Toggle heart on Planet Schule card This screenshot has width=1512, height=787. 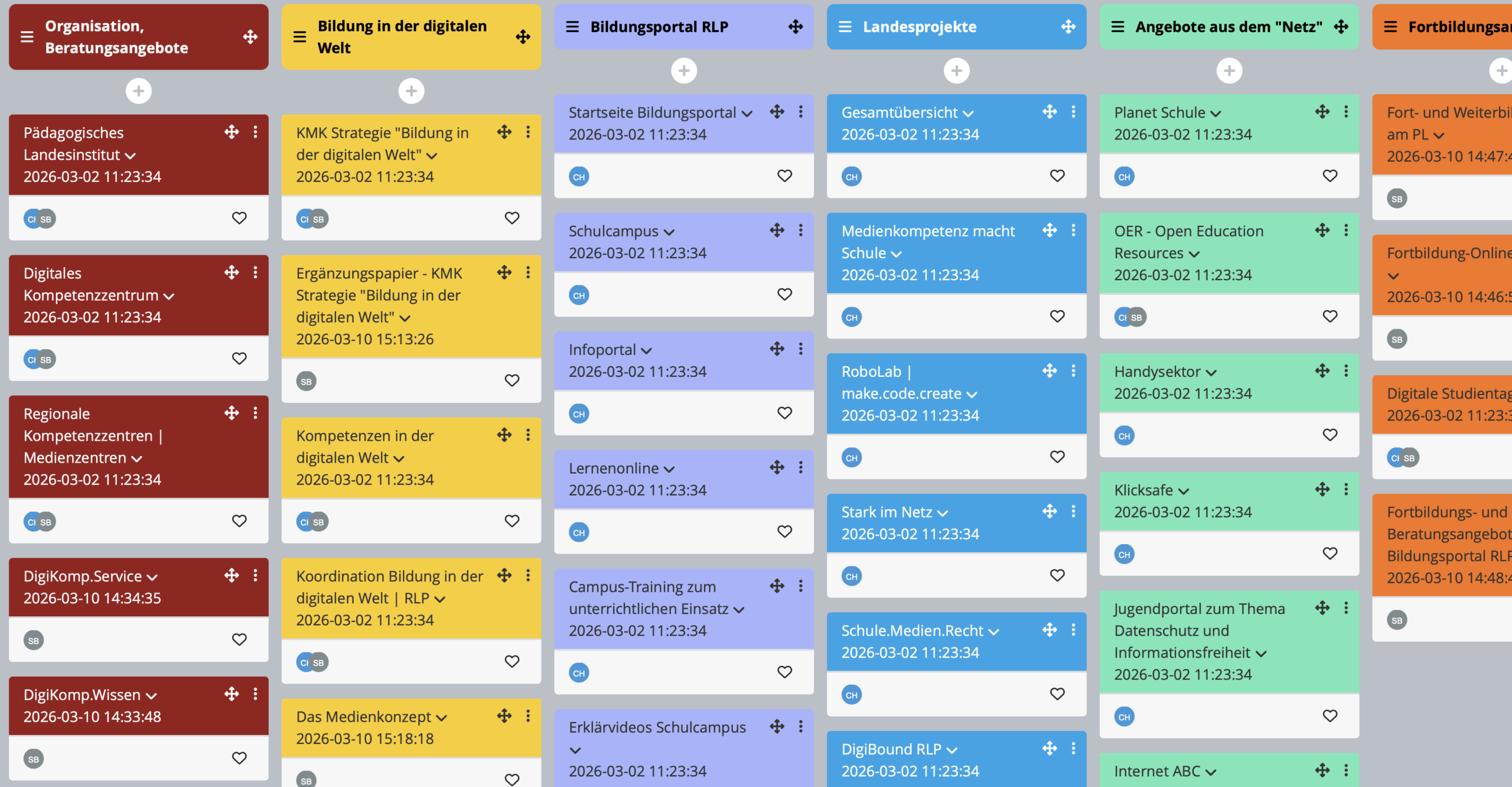pos(1329,176)
